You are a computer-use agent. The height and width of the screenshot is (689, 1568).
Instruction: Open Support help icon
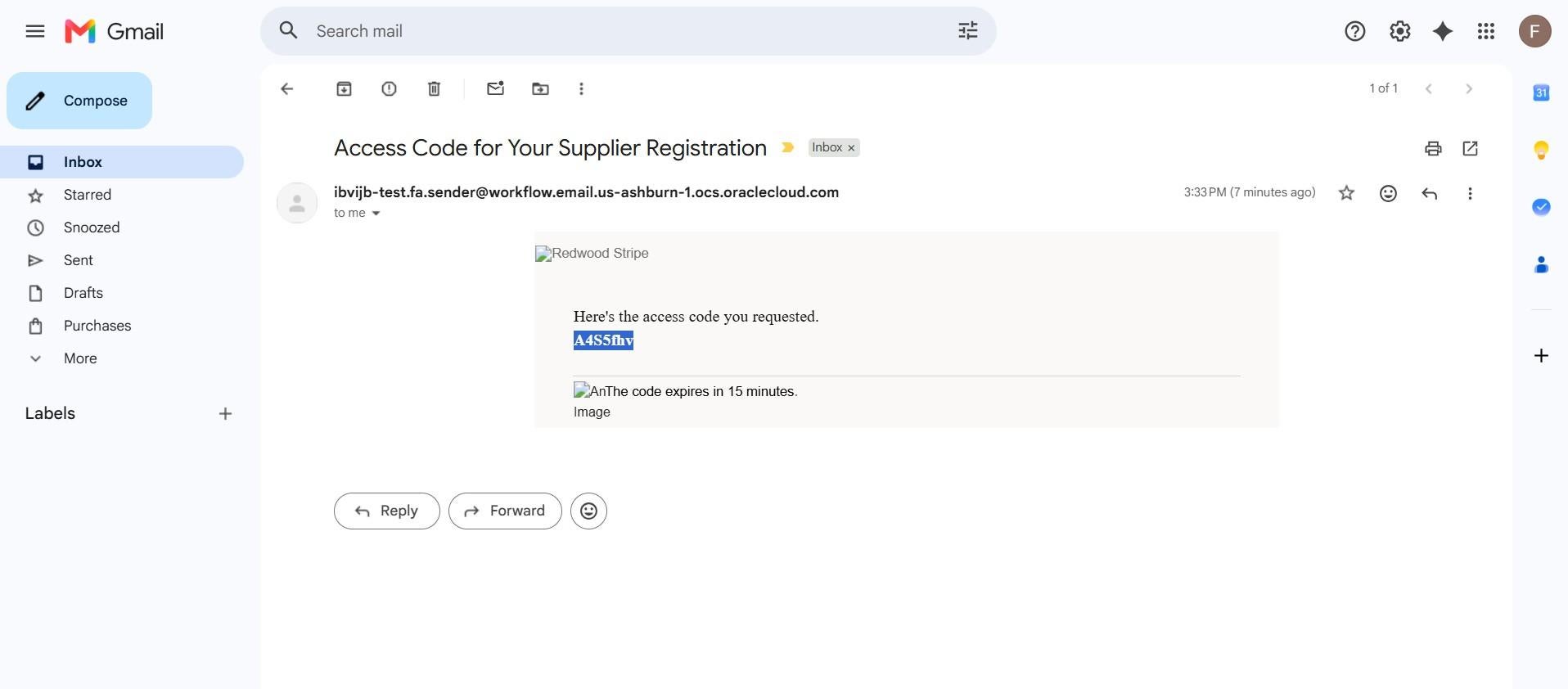1354,31
